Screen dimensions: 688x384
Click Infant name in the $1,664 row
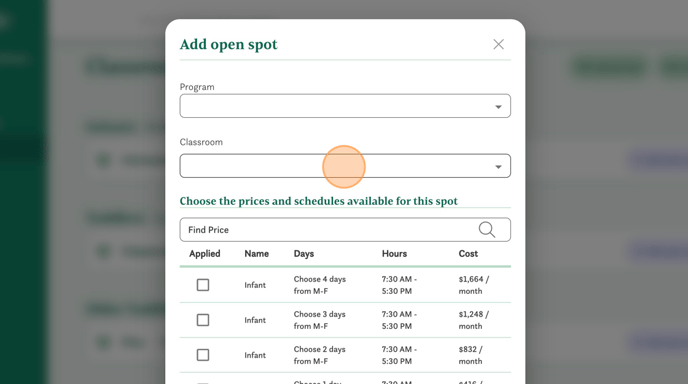pyautogui.click(x=255, y=285)
